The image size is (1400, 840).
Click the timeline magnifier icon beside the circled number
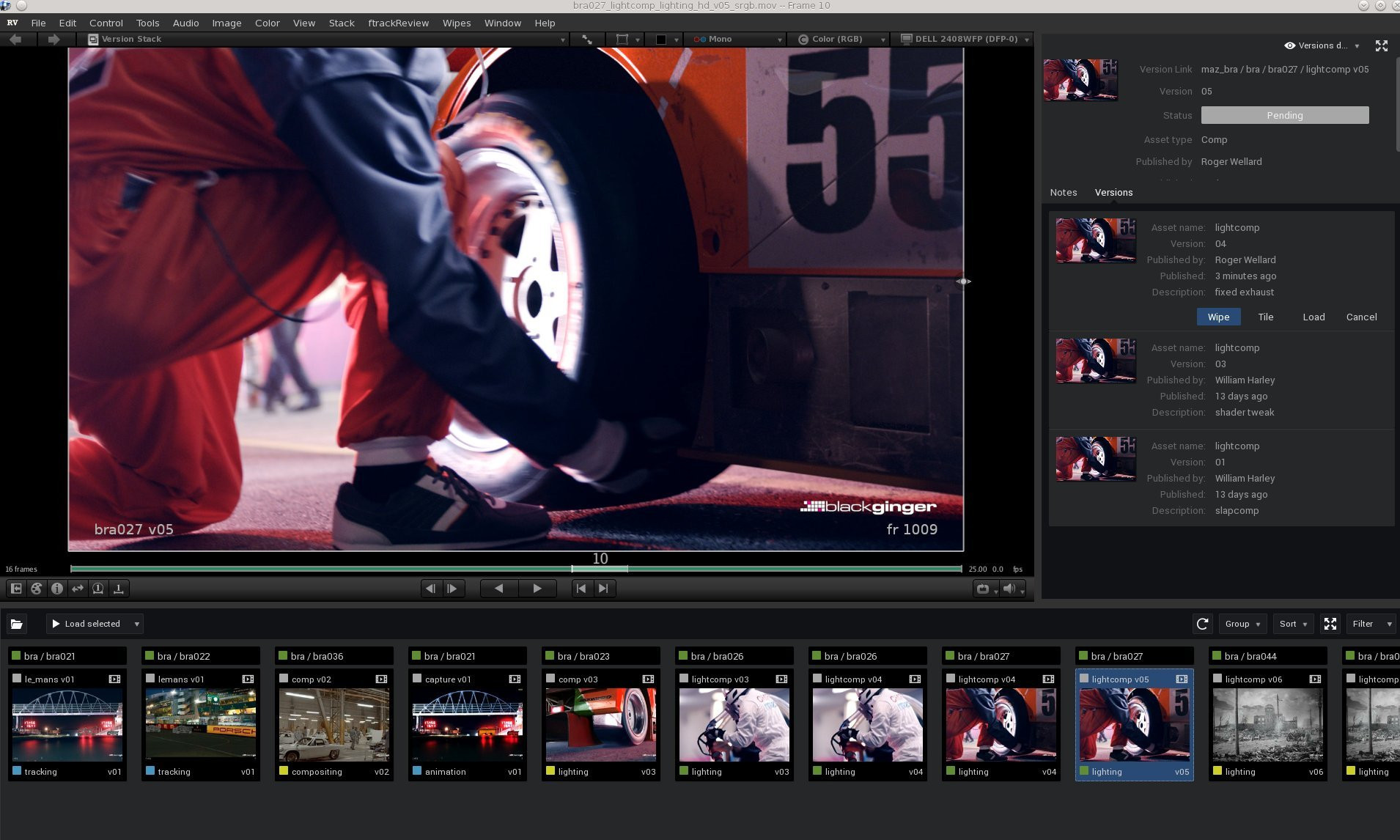(x=119, y=589)
